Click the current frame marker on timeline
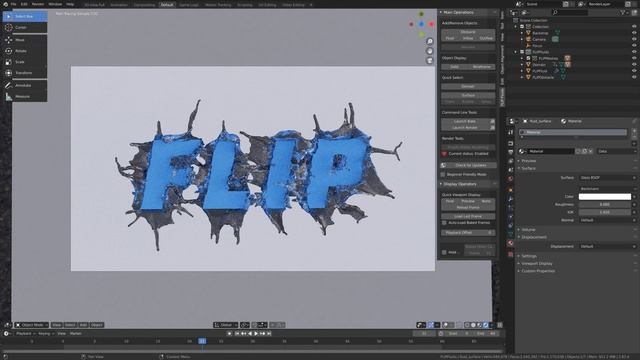 click(x=202, y=341)
